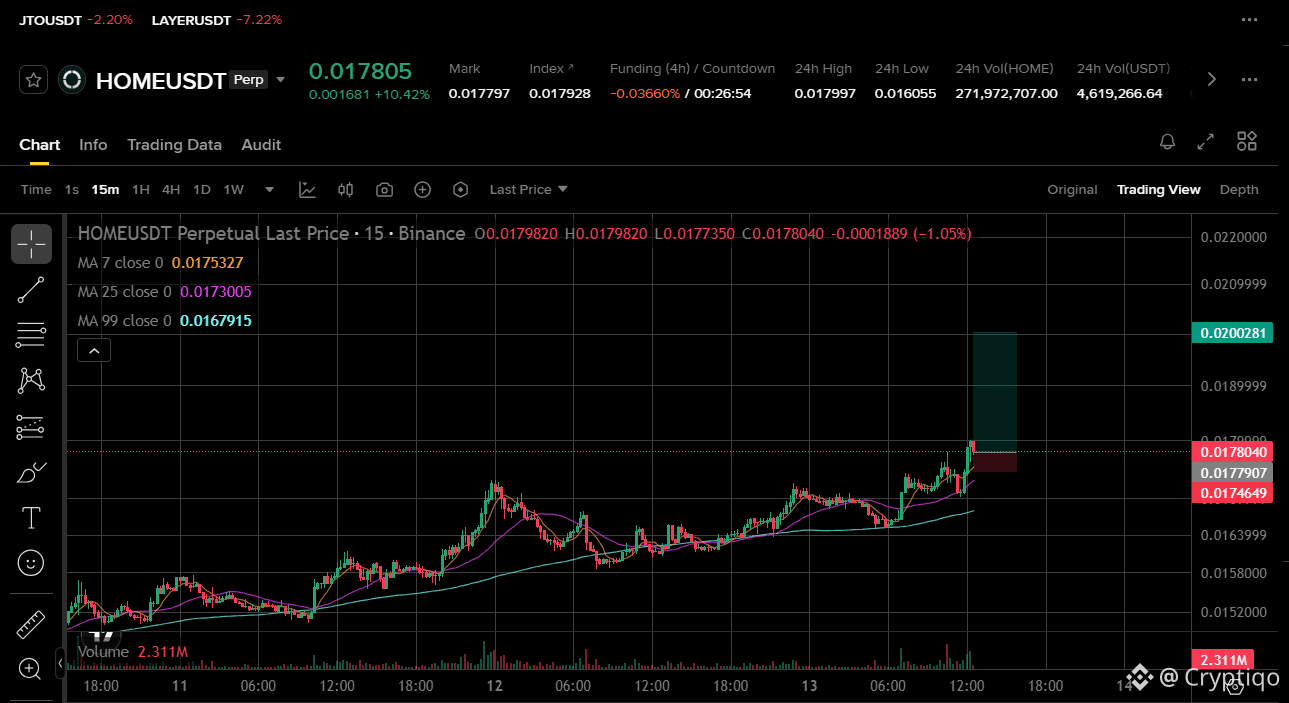This screenshot has width=1289, height=703.
Task: Click the 2.311M volume axis label
Action: pyautogui.click(x=1224, y=660)
